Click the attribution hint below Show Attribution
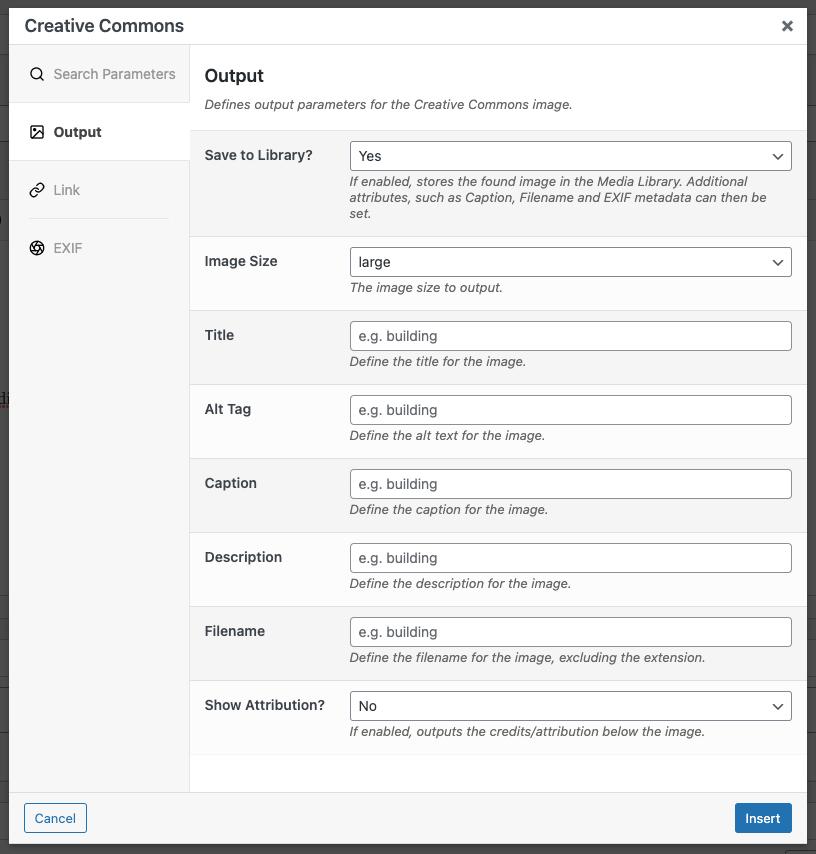This screenshot has width=816, height=854. pos(527,731)
